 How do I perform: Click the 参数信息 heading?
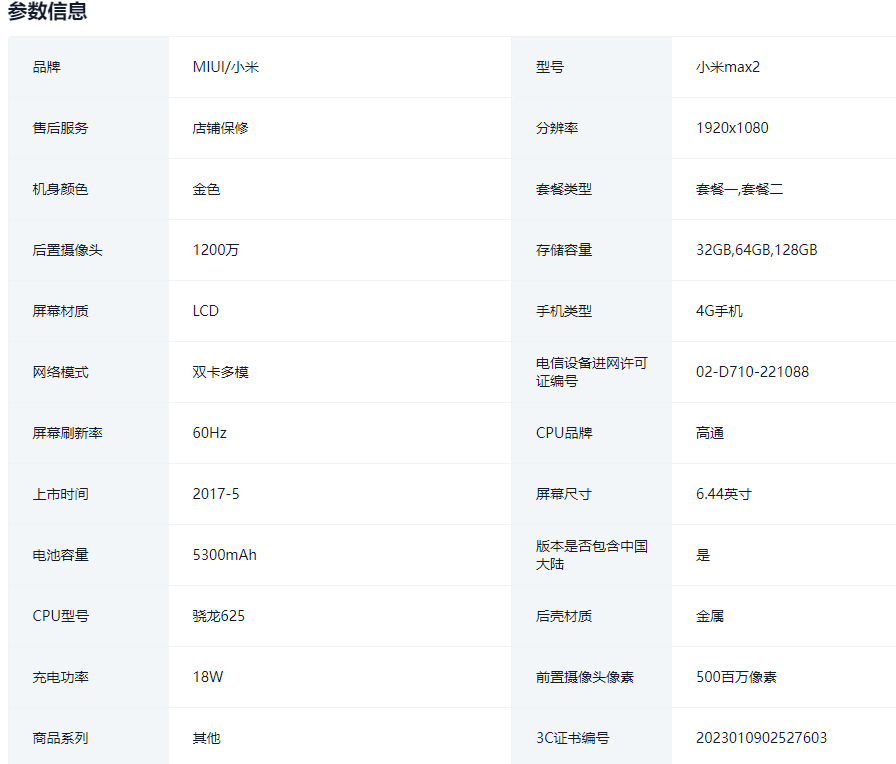pos(47,11)
